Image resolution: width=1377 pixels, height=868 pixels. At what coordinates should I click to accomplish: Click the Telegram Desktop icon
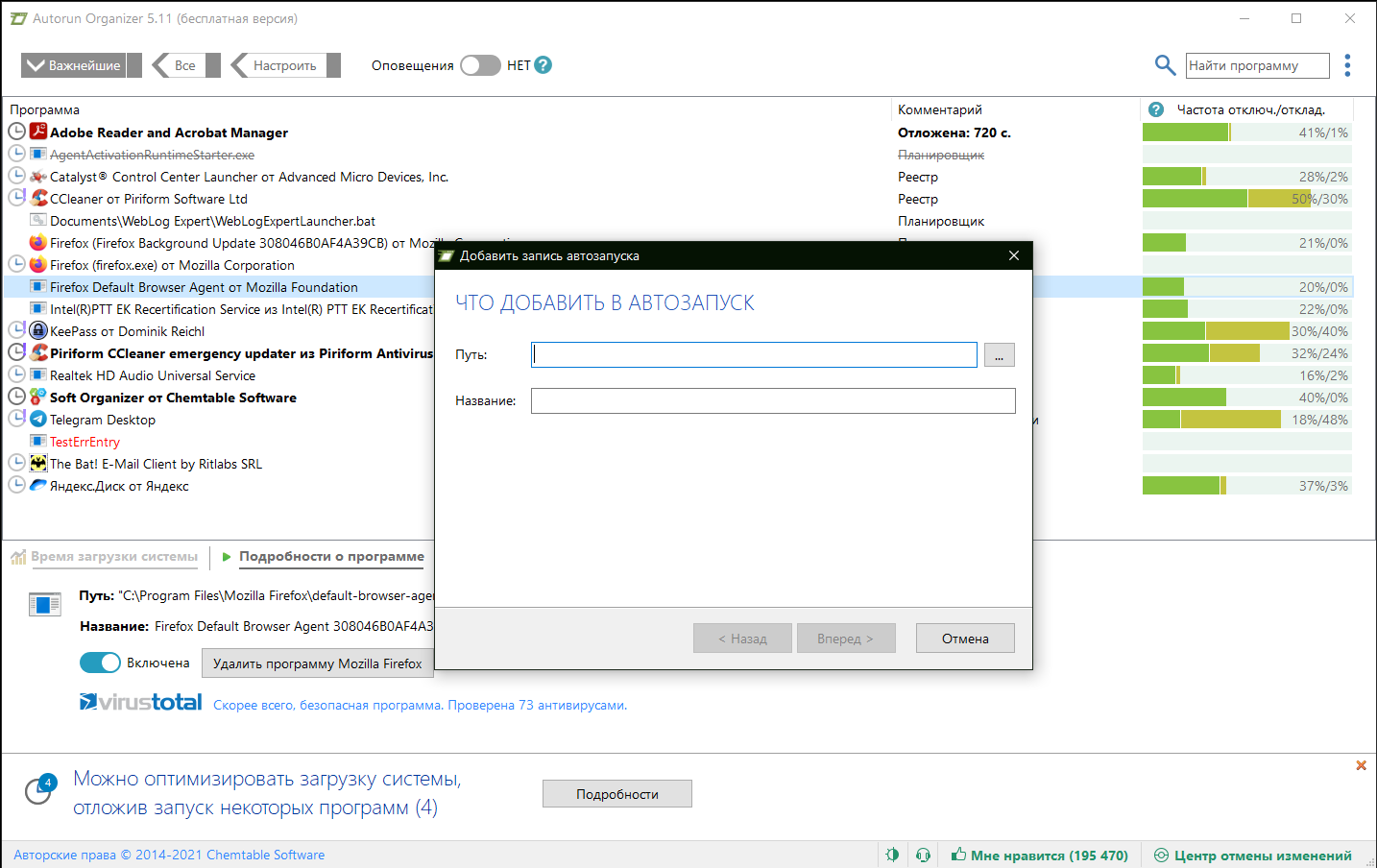(38, 419)
